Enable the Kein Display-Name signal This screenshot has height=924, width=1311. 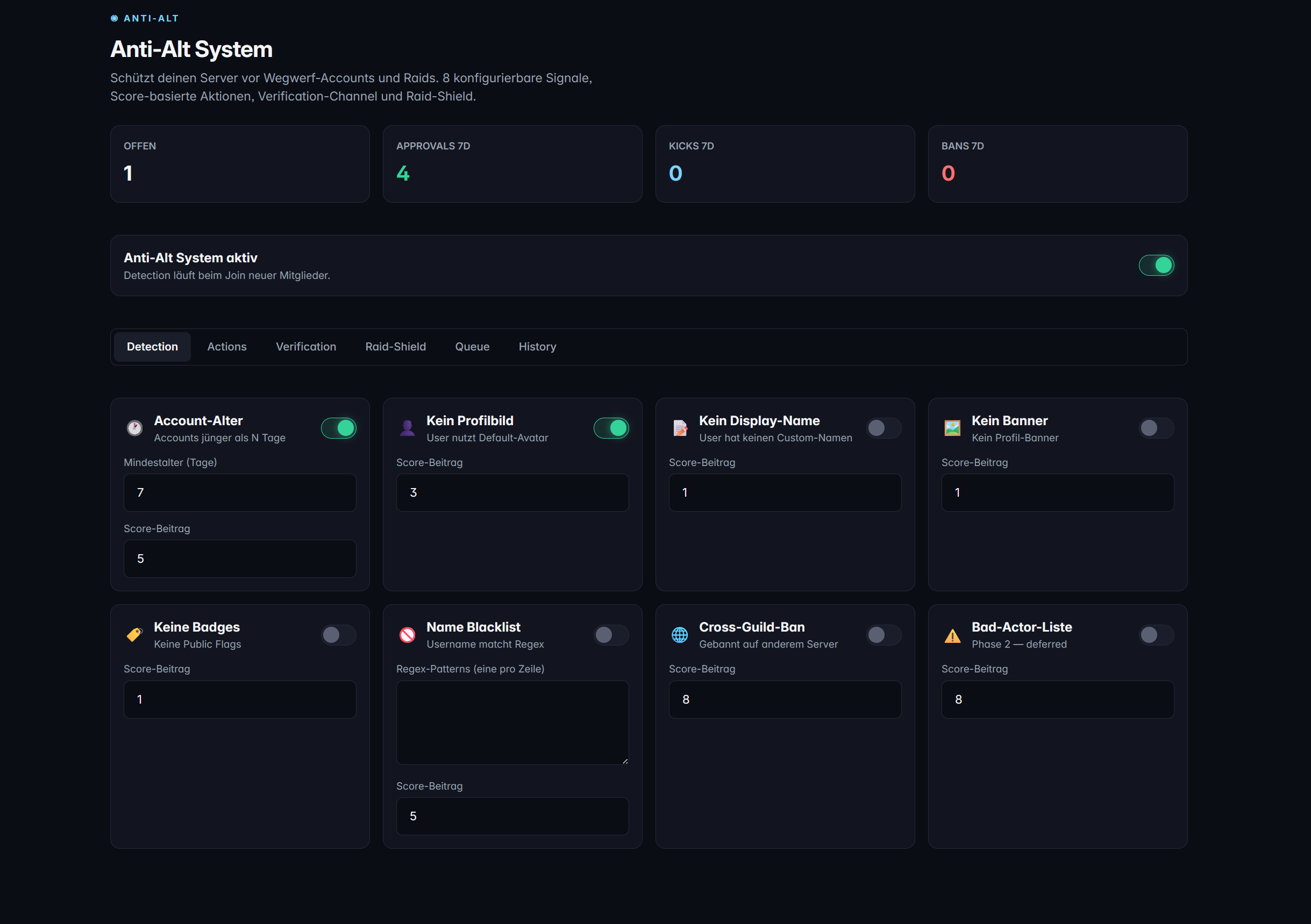[883, 428]
